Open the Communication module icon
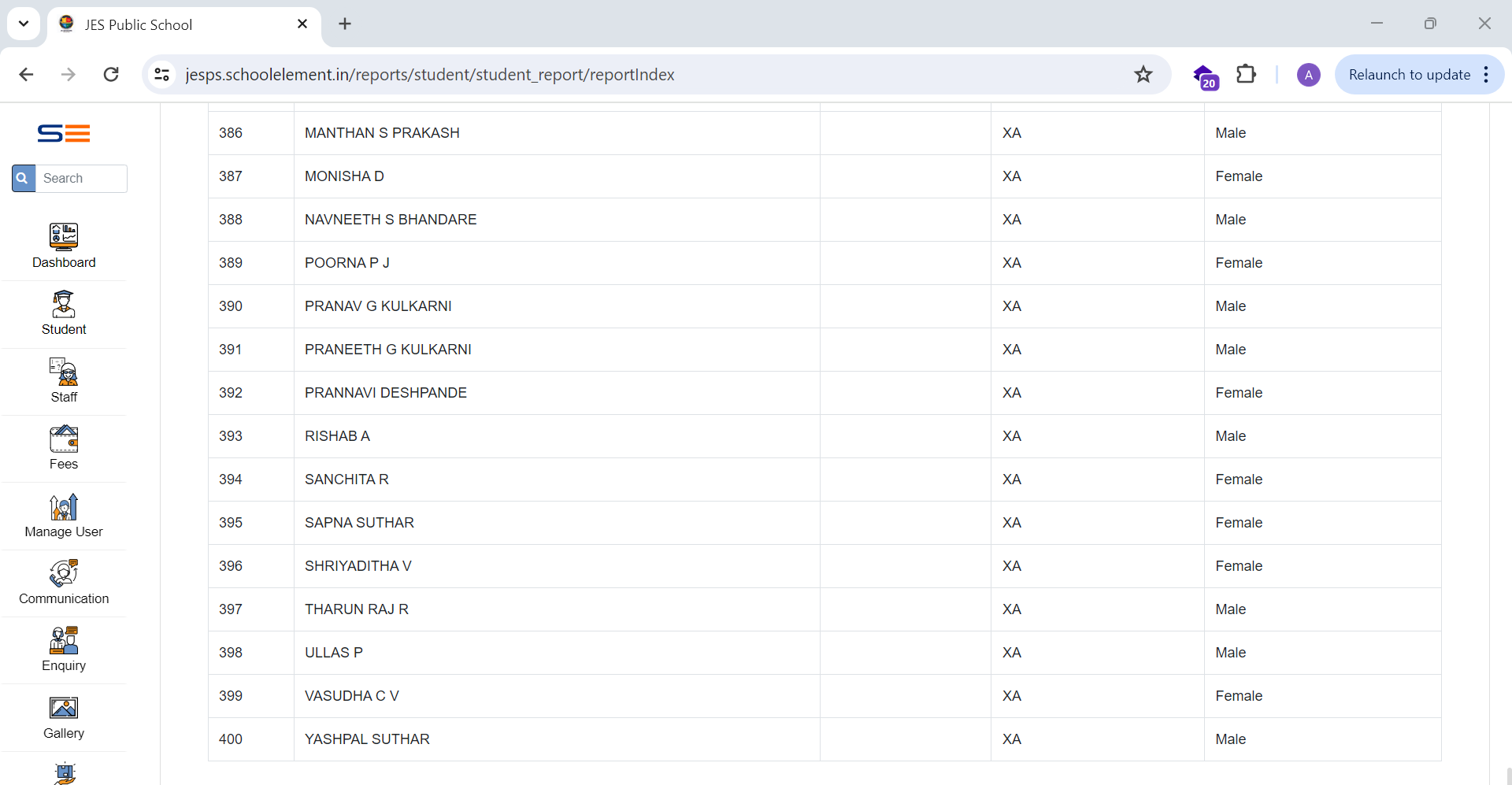 (64, 573)
